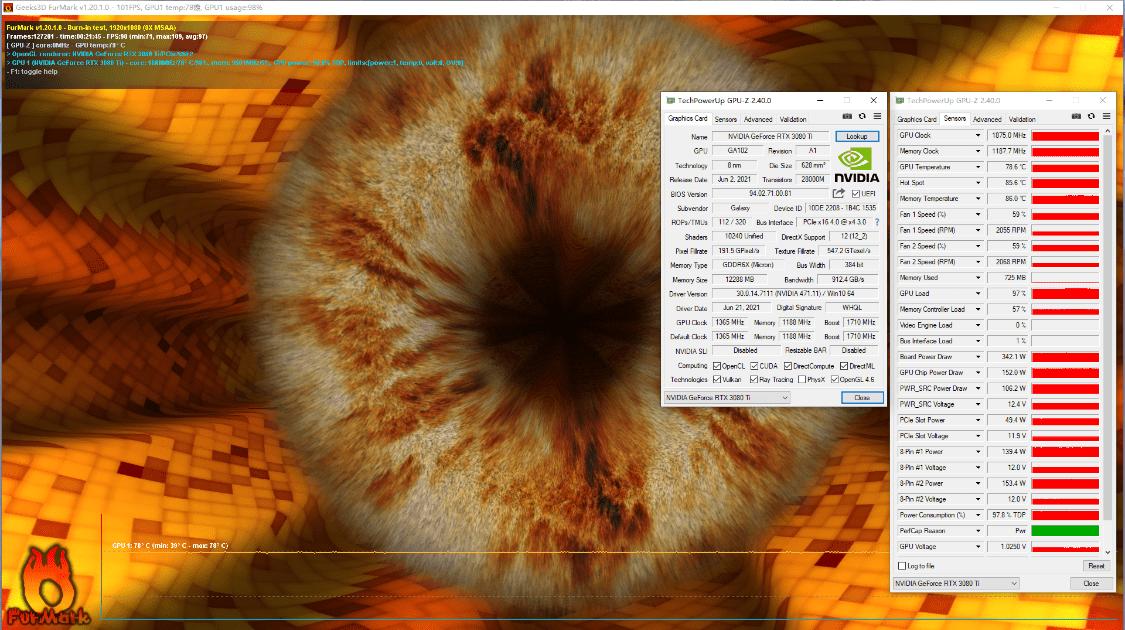
Task: Toggle the PhysX checkbox
Action: click(802, 380)
